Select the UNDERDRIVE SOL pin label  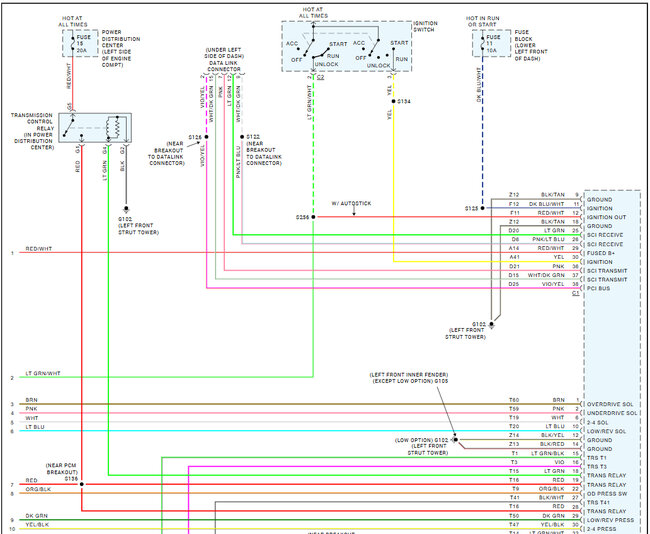pos(612,413)
